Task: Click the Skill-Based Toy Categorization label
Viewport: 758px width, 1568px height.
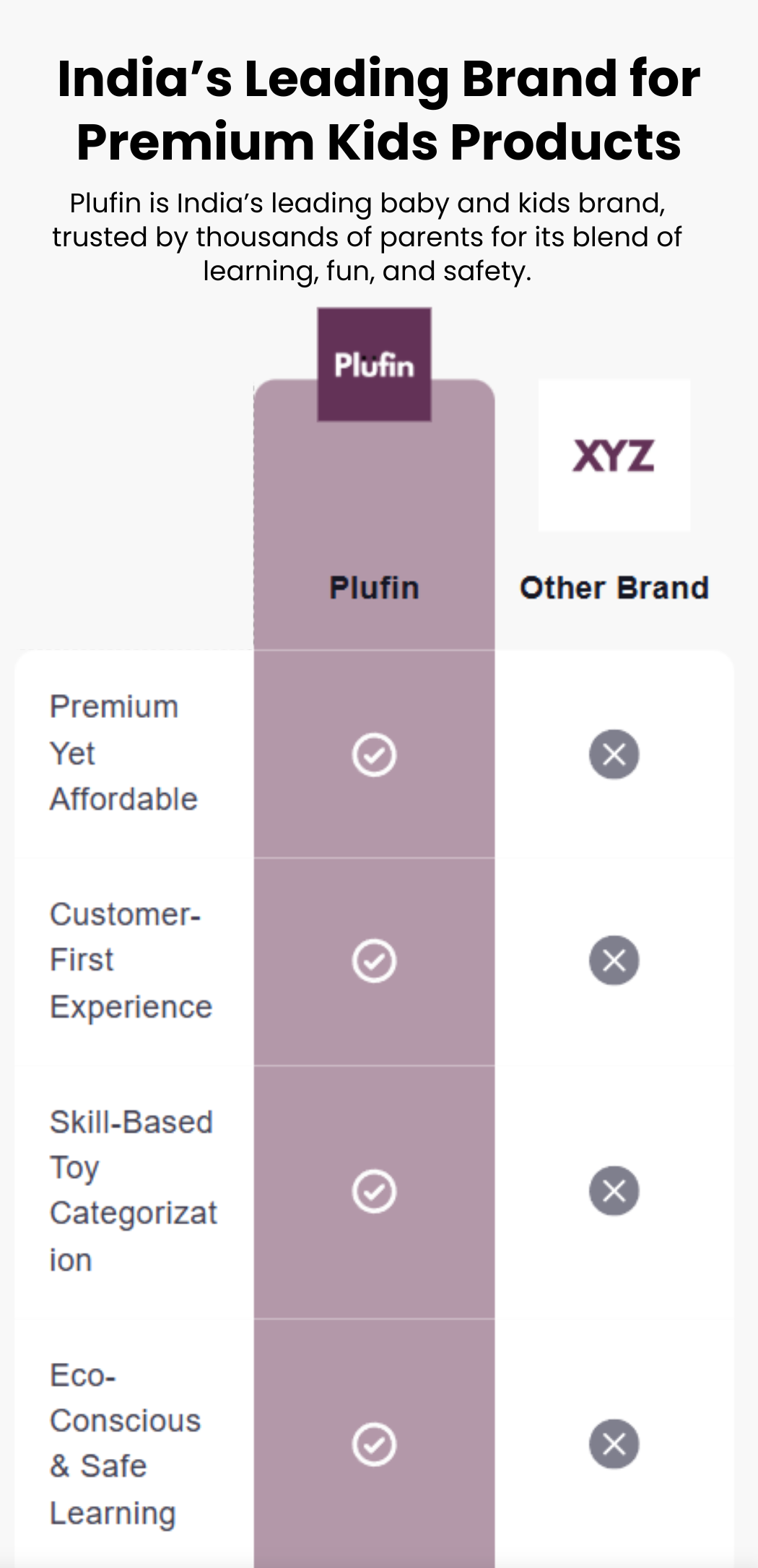Action: coord(133,1191)
